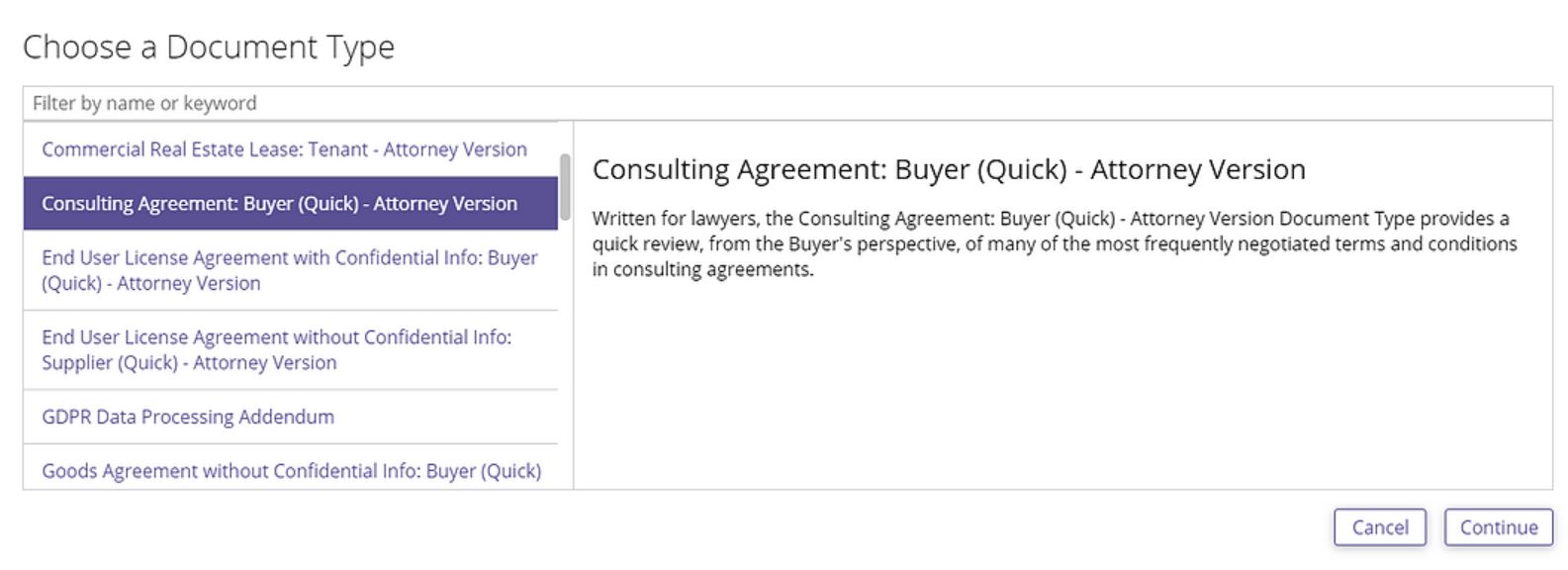Highlight the GDPR addendum entry in list
Viewport: 1568px width, 570px height.
click(188, 417)
